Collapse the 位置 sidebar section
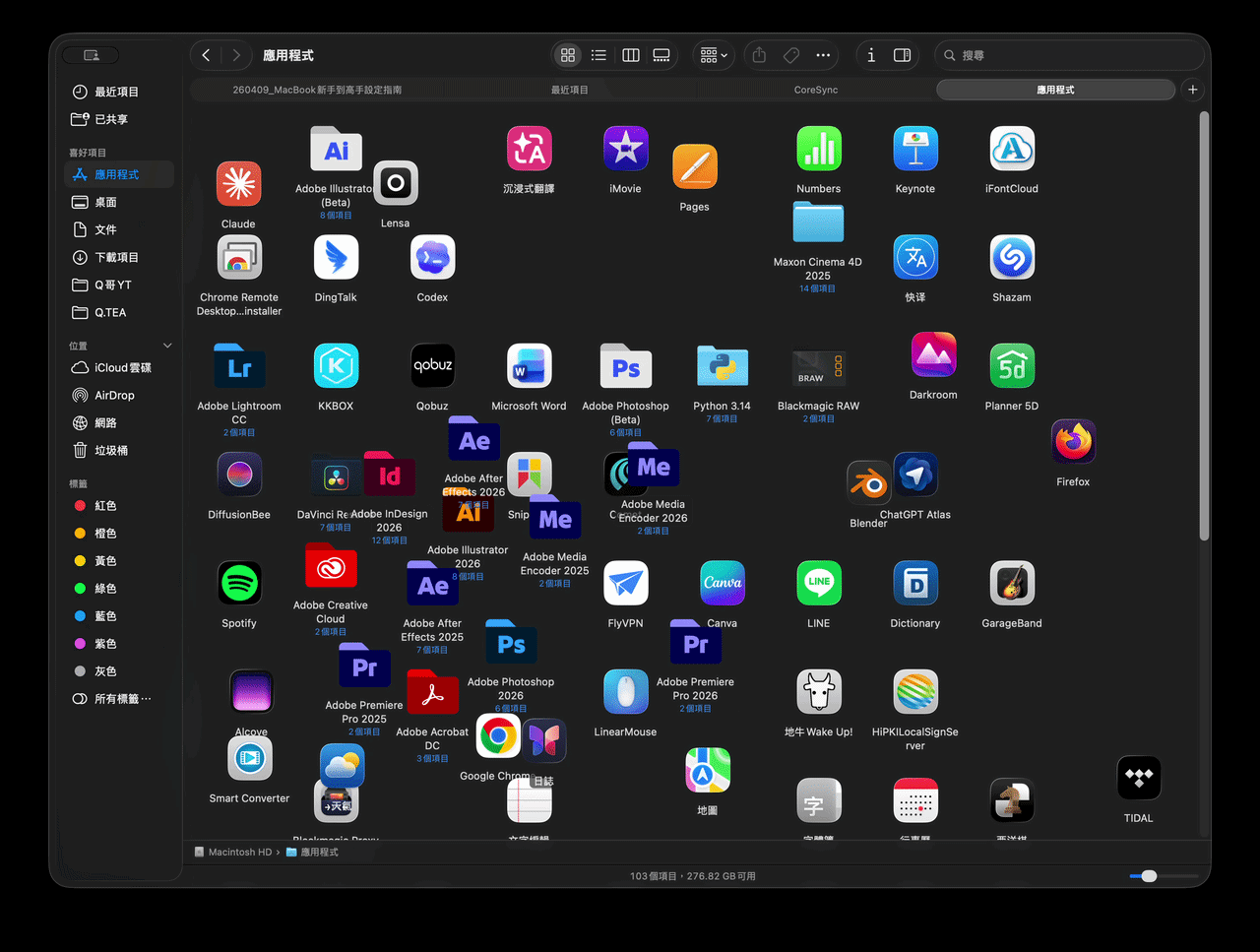This screenshot has width=1260, height=952. [167, 346]
